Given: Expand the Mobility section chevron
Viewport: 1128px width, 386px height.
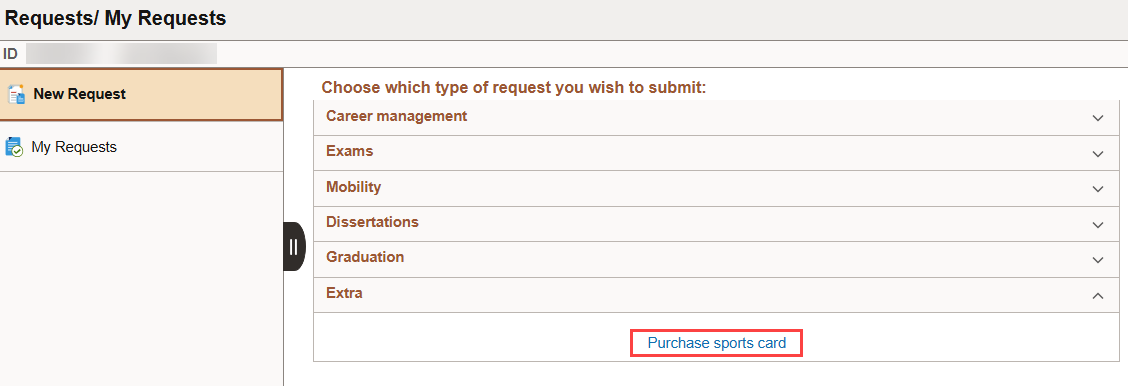Looking at the screenshot, I should (x=1097, y=189).
